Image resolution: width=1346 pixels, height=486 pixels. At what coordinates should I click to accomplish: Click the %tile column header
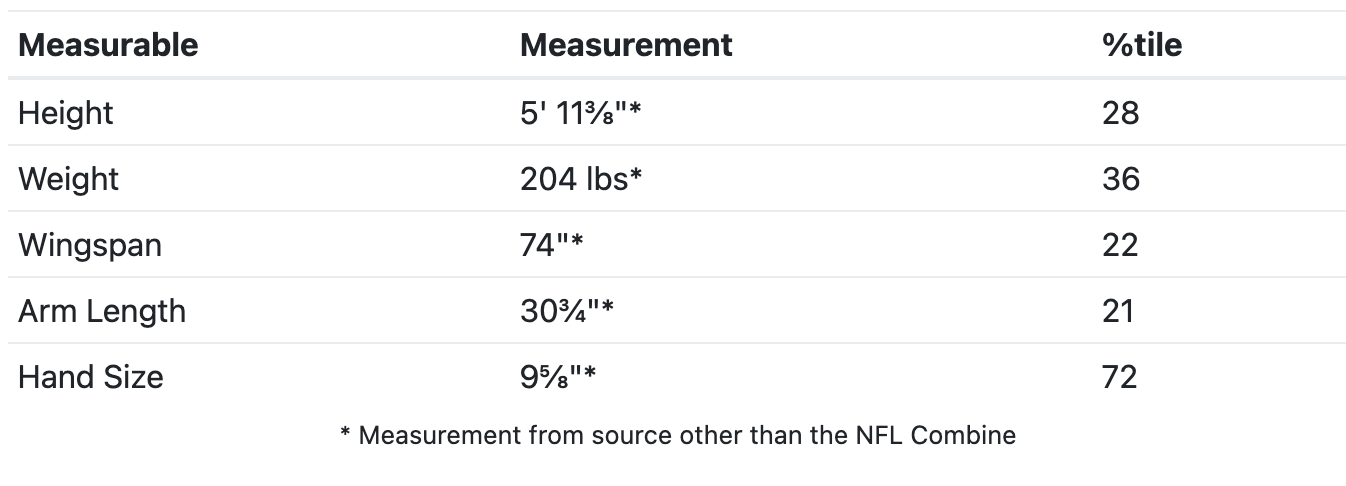[1141, 45]
